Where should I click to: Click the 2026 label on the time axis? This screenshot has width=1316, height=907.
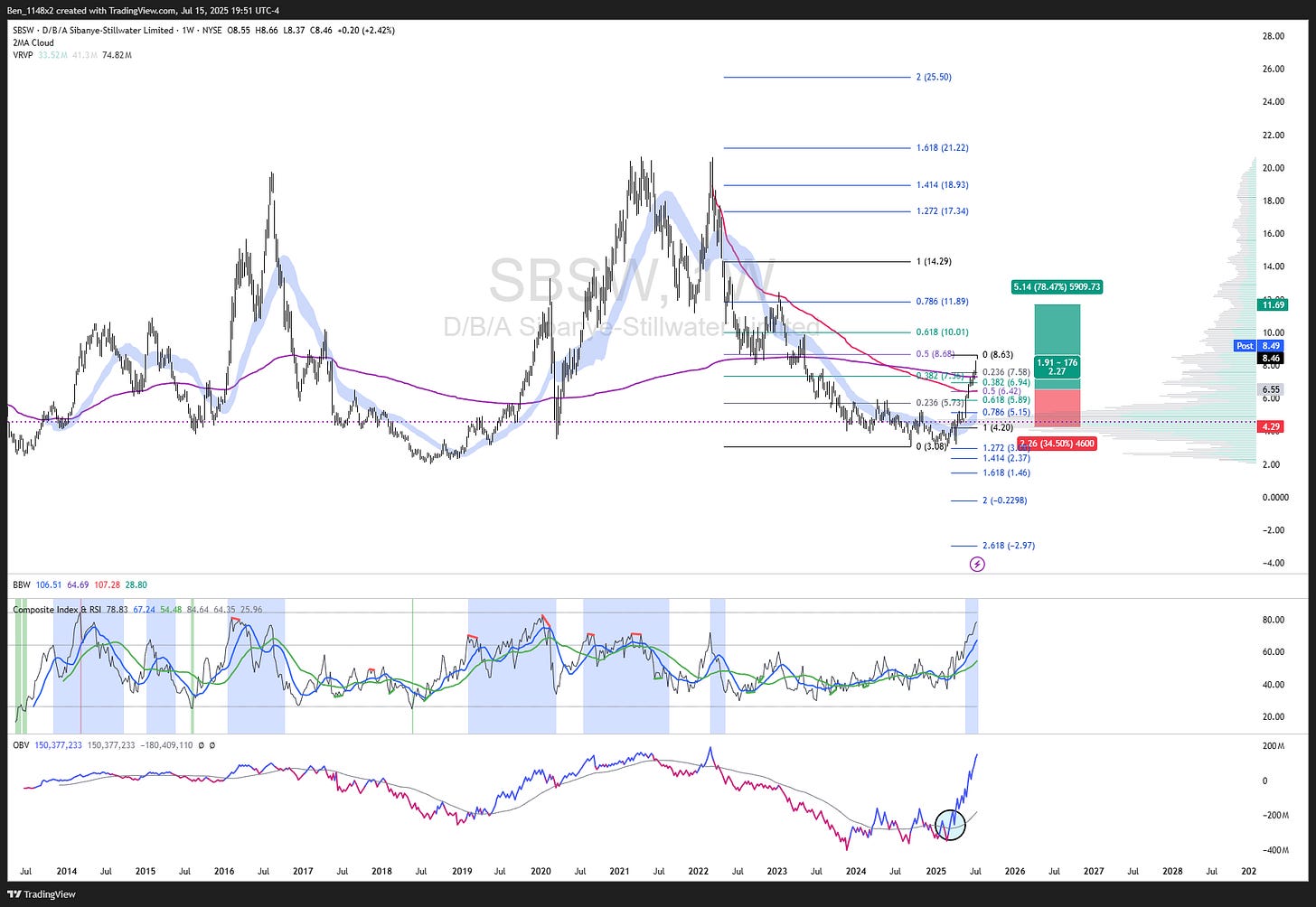point(1015,872)
